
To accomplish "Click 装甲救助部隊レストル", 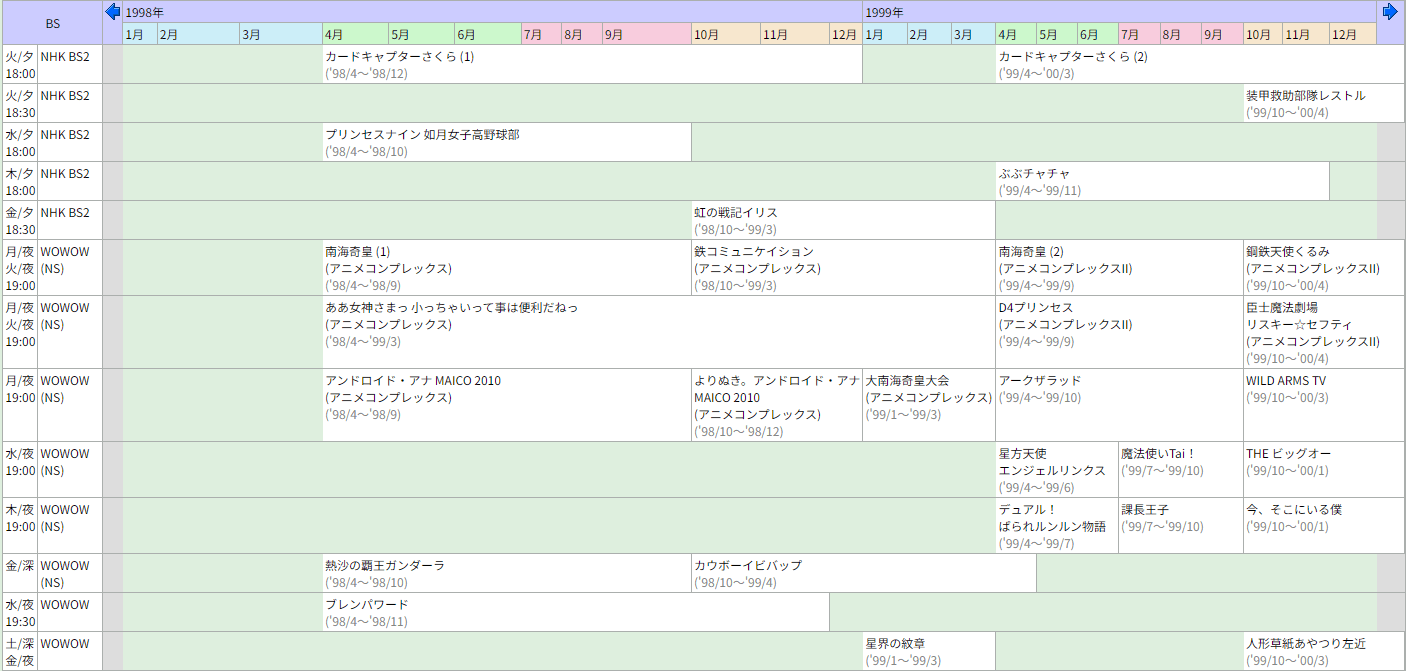I will click(x=1305, y=96).
